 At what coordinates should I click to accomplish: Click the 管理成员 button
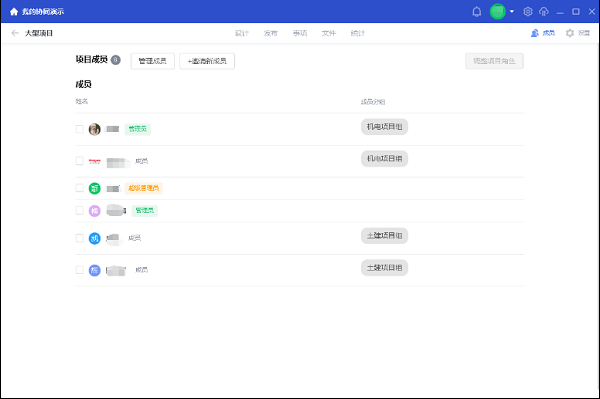153,61
